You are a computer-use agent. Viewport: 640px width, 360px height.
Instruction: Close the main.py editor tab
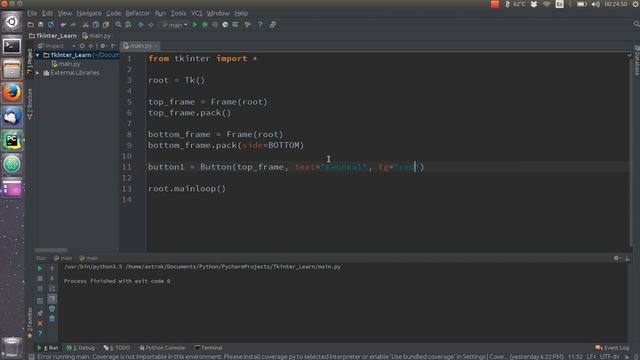[156, 46]
